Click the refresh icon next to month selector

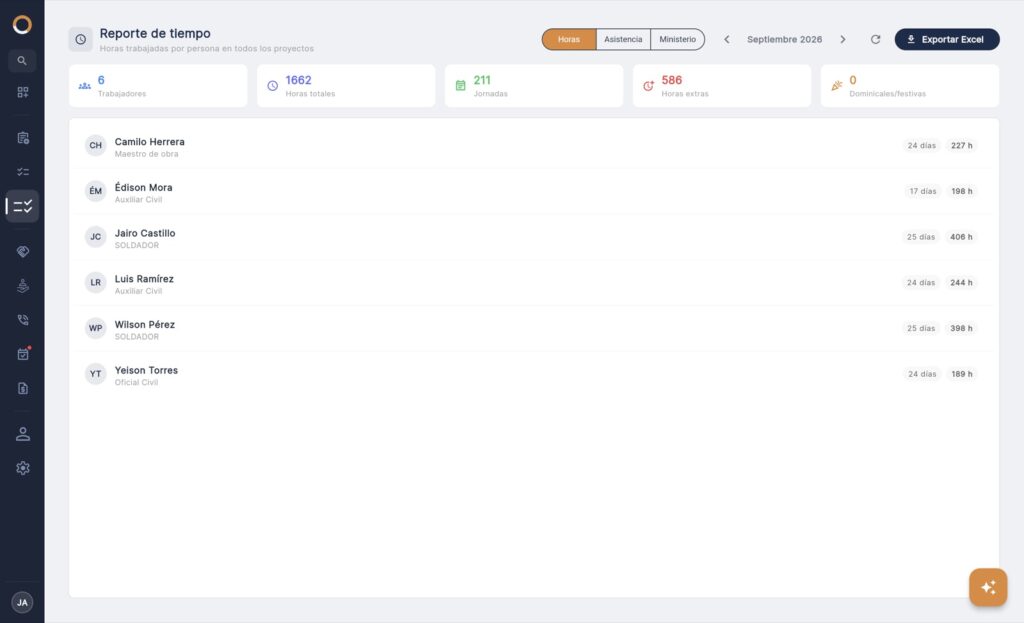[x=875, y=39]
